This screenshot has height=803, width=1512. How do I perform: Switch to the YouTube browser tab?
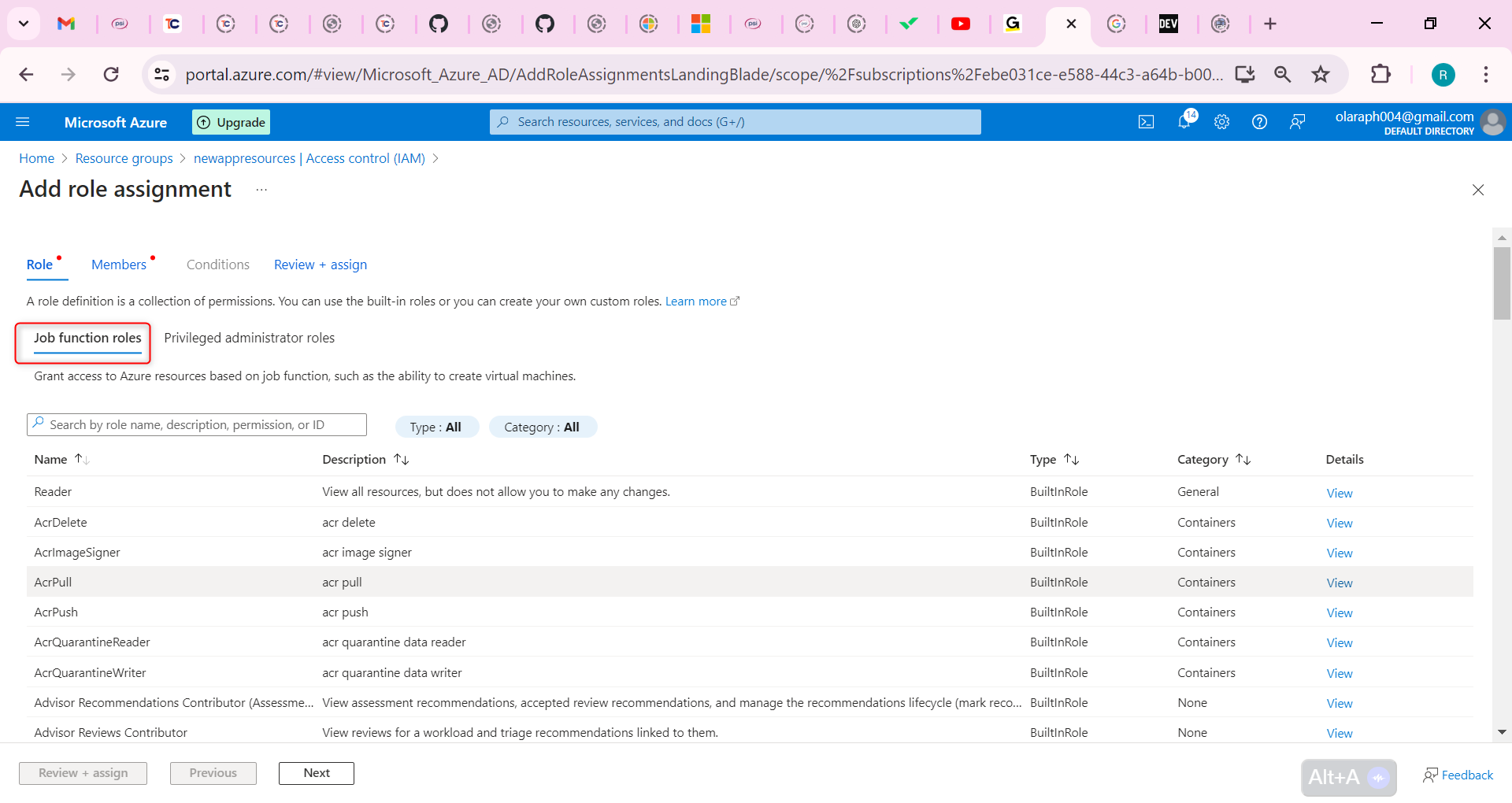click(x=961, y=24)
